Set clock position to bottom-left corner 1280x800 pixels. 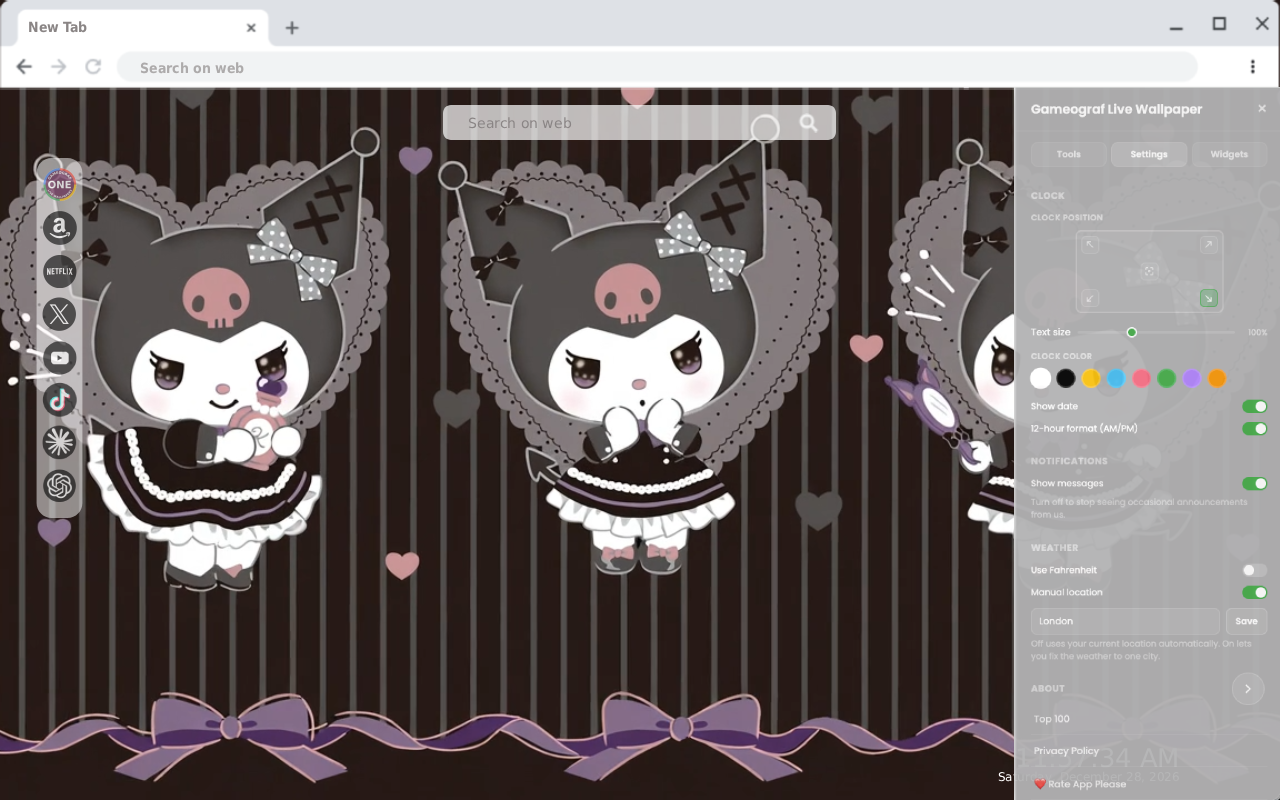[x=1090, y=298]
